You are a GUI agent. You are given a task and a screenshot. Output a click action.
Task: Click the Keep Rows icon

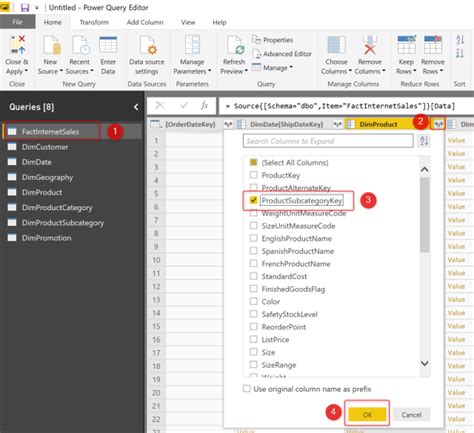pos(406,45)
